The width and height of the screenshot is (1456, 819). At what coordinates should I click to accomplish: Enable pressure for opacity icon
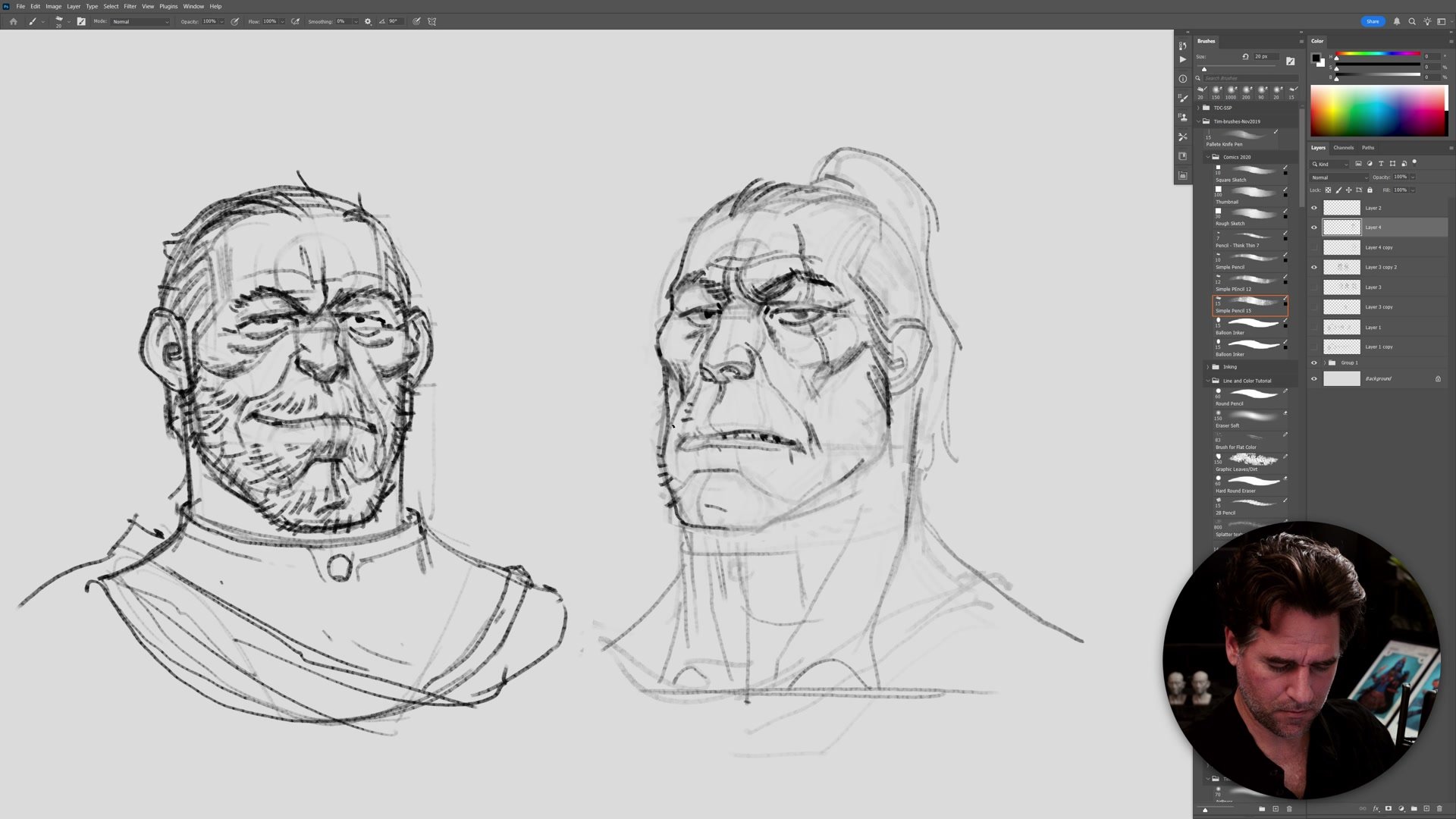click(x=235, y=21)
